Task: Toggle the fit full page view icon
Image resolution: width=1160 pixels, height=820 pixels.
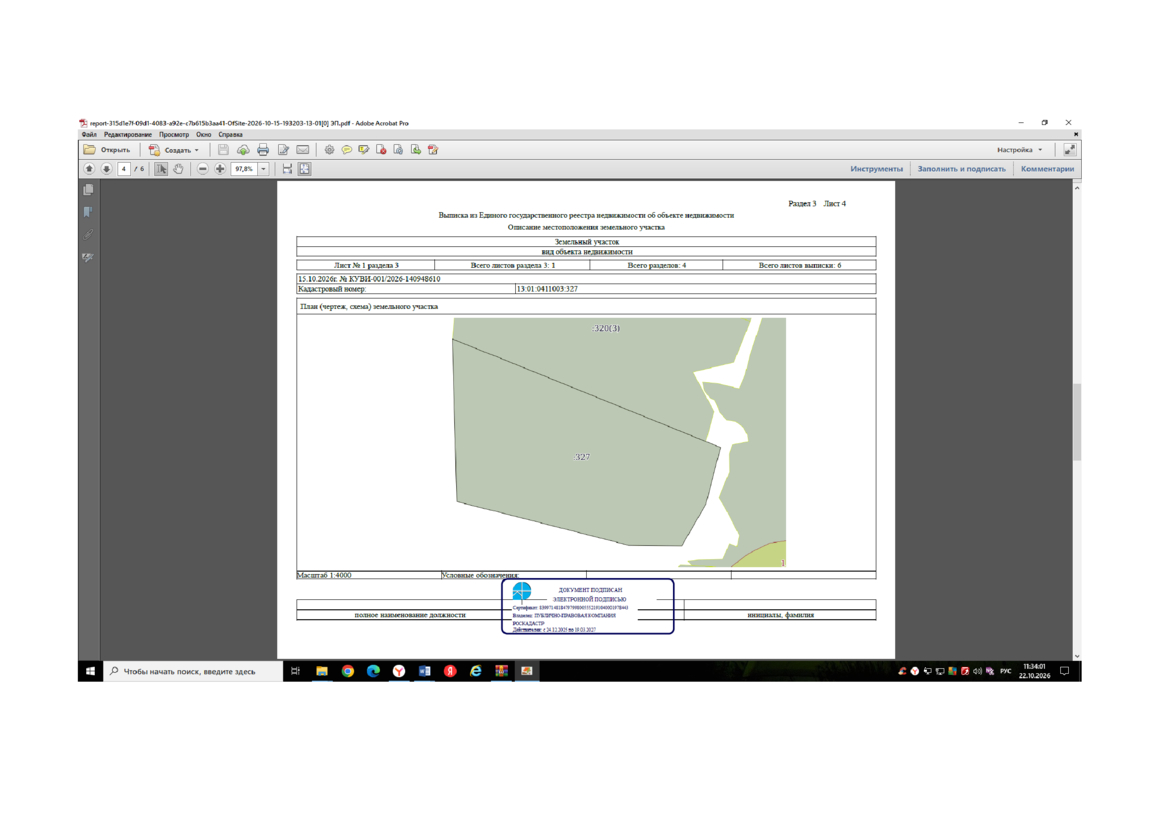Action: tap(305, 169)
